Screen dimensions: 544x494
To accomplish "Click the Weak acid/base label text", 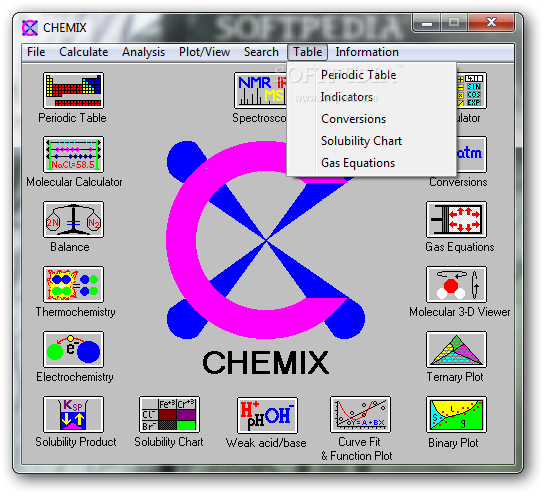I will click(266, 443).
